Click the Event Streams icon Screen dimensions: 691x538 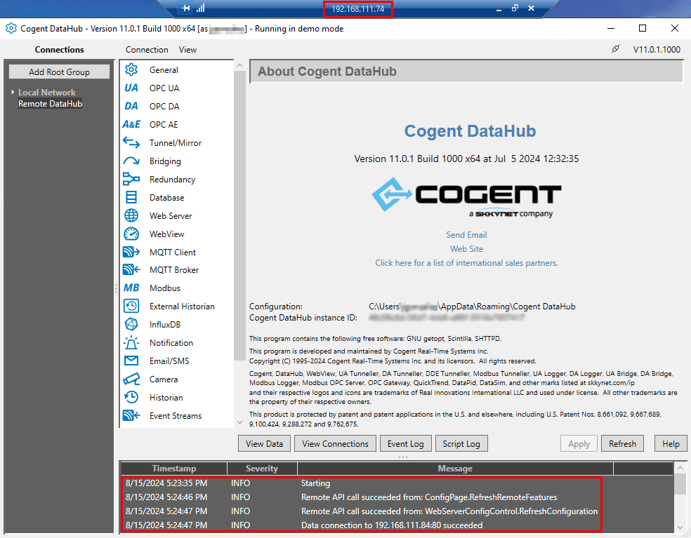click(131, 416)
